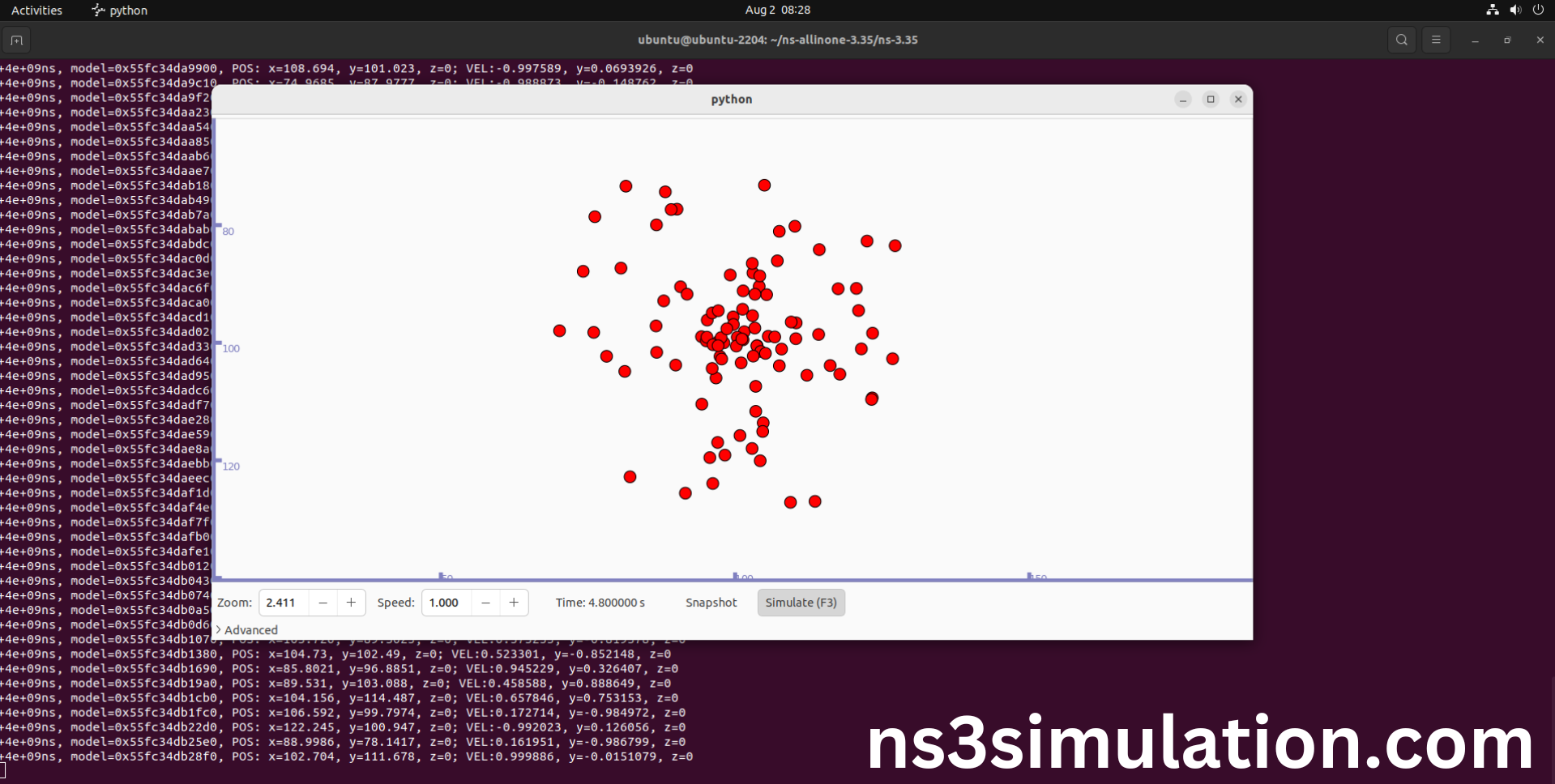This screenshot has height=784, width=1555.
Task: Click the search icon in terminal titlebar
Action: tap(1400, 39)
